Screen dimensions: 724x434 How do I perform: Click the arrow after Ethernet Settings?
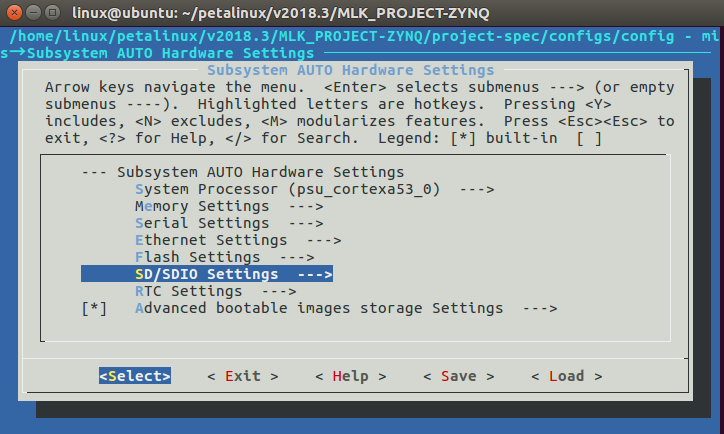(324, 241)
